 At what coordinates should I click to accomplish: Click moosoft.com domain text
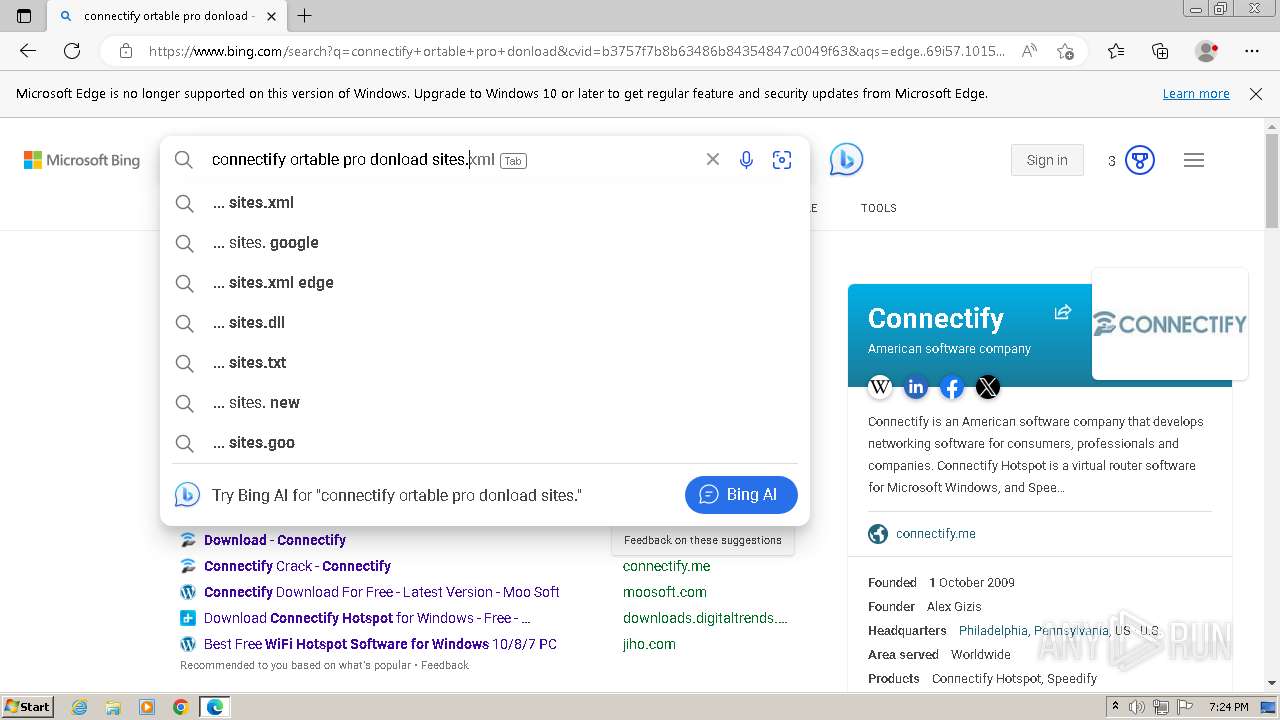[x=664, y=592]
